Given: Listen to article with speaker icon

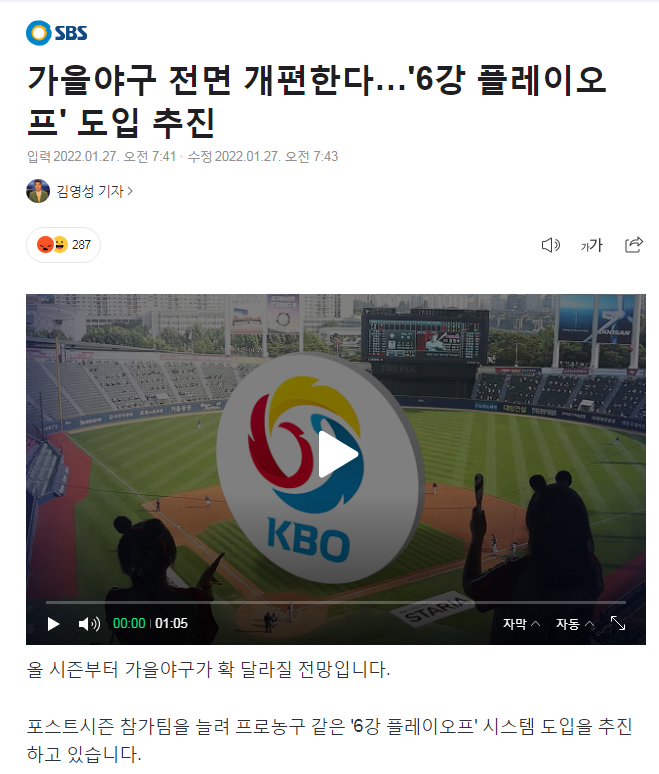Looking at the screenshot, I should click(x=551, y=245).
